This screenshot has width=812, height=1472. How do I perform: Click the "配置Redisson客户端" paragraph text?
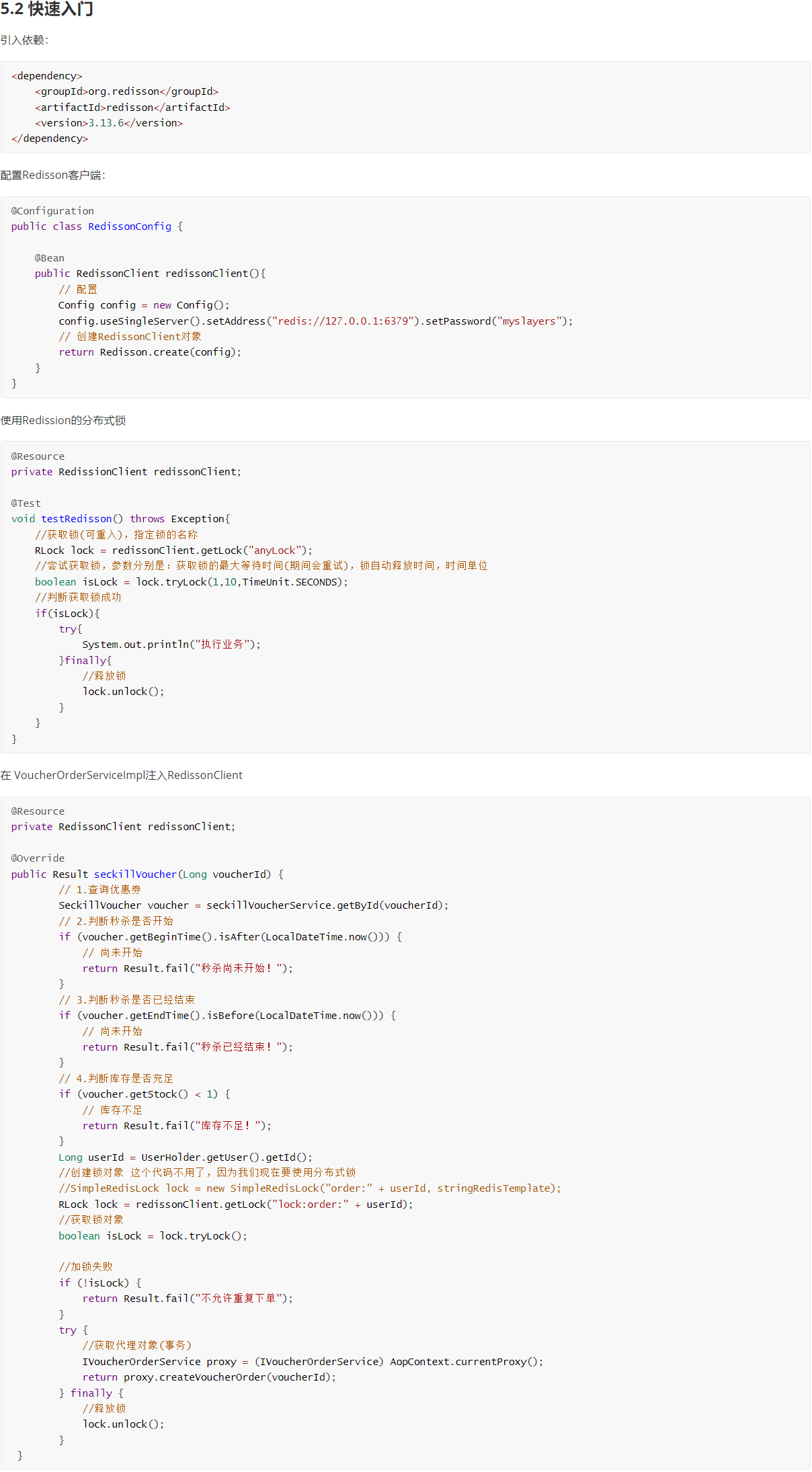pos(52,175)
